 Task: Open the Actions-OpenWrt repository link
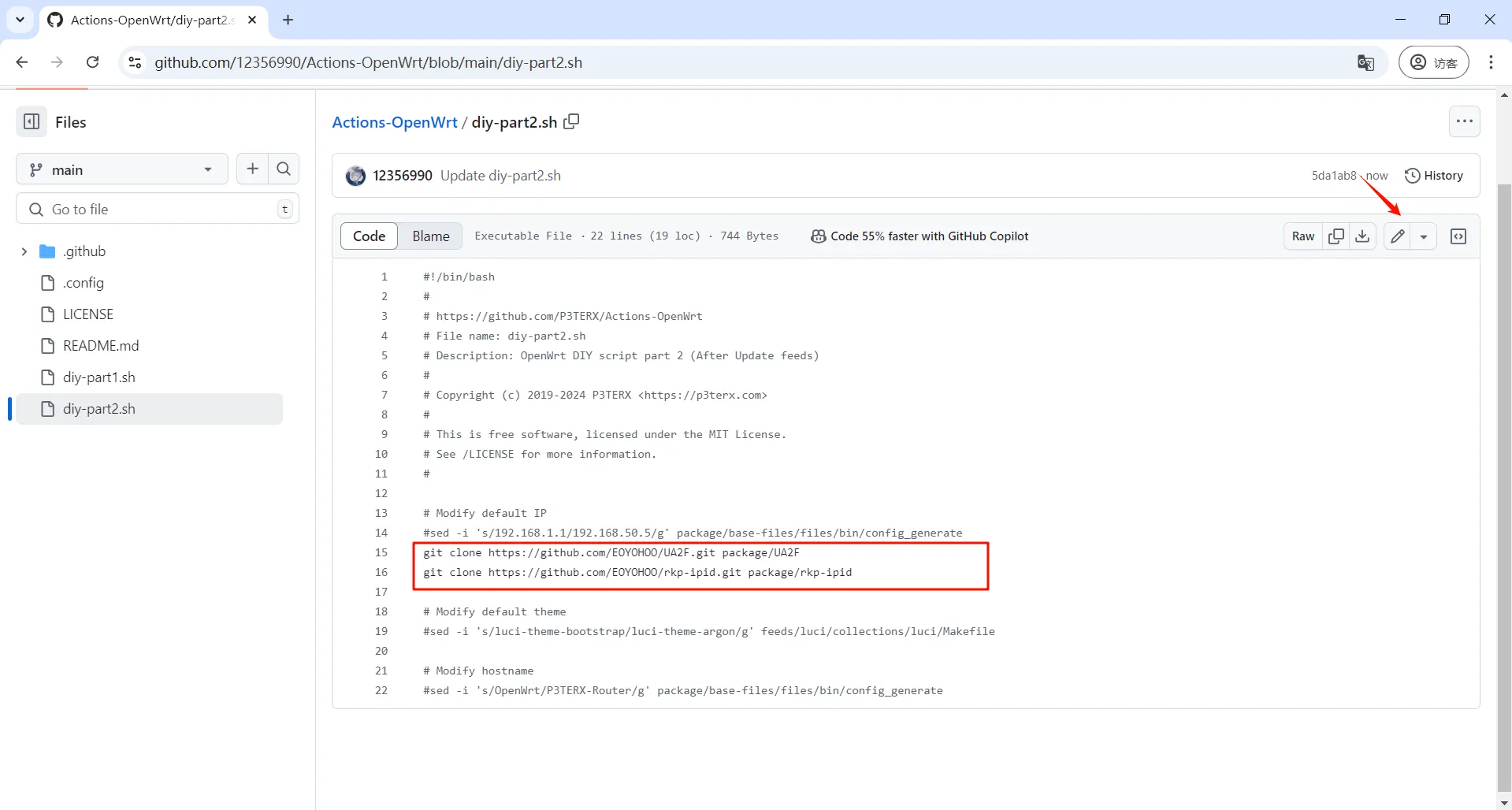395,122
